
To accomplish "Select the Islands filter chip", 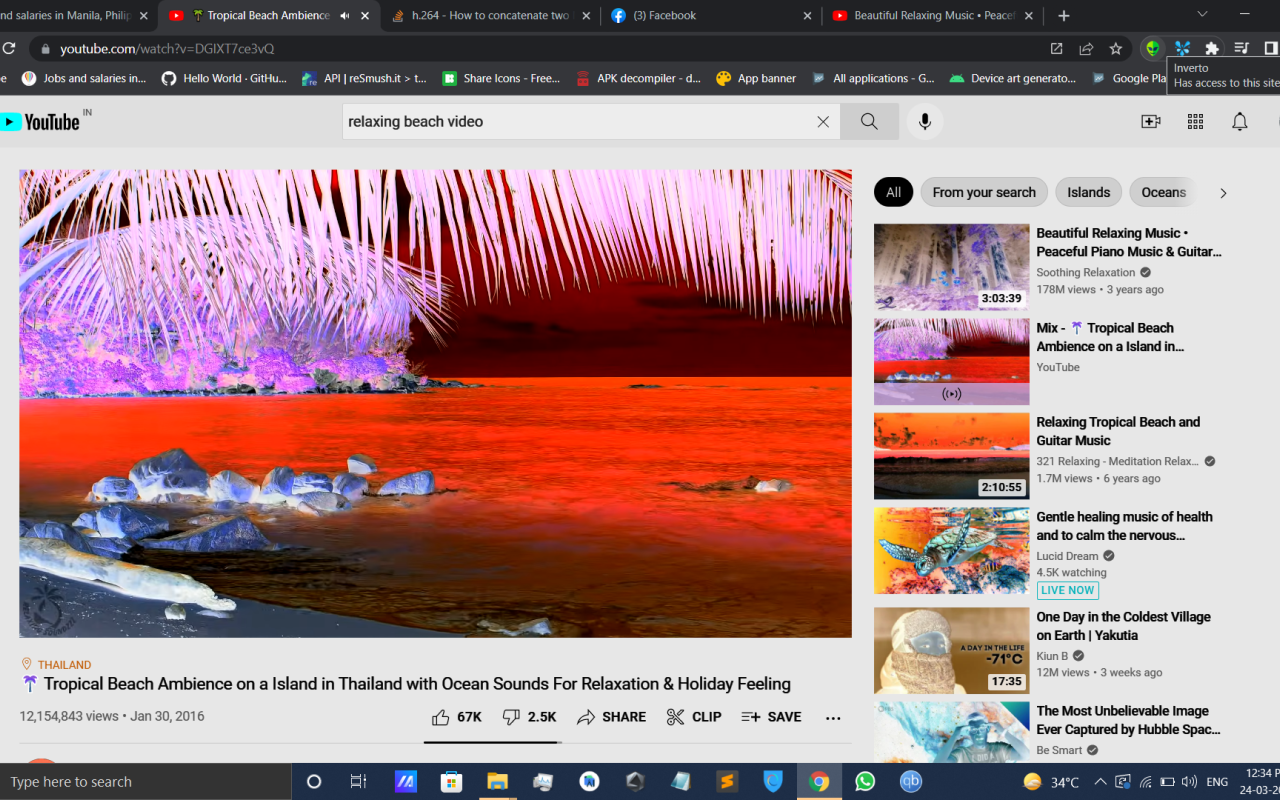I will (x=1088, y=192).
